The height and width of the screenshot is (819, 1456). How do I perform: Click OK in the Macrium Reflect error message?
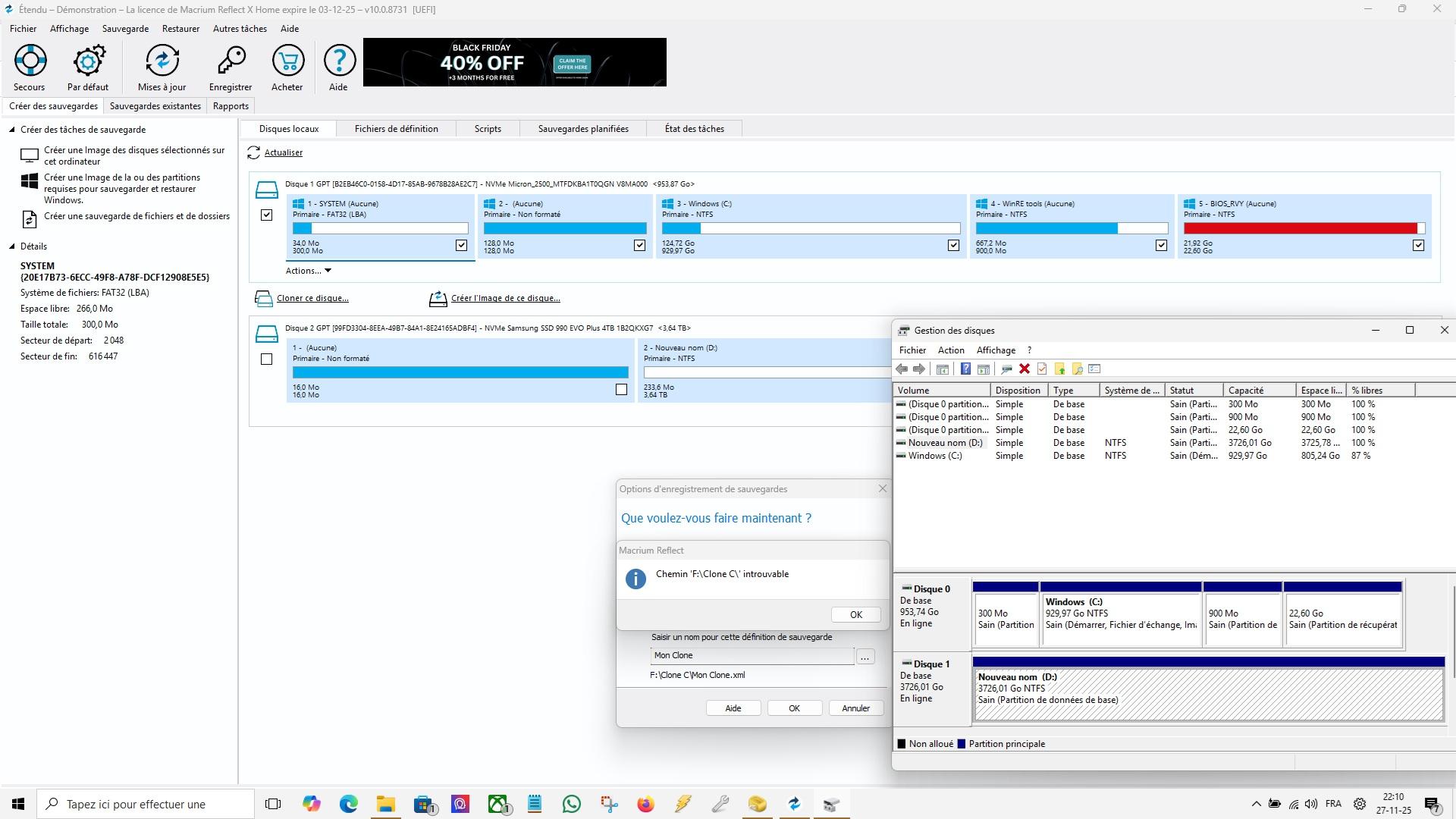tap(855, 615)
